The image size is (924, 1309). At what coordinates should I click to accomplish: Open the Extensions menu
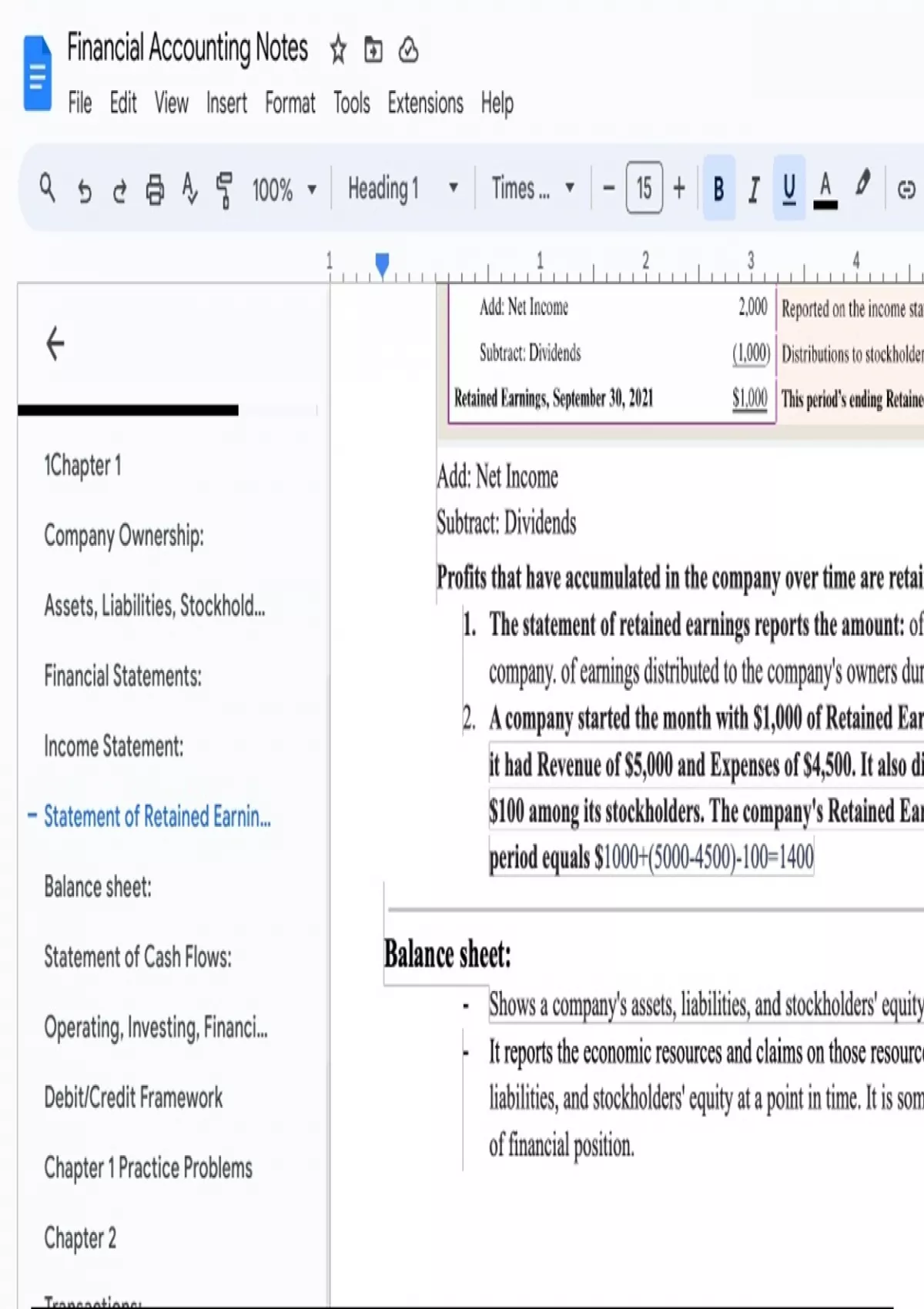click(425, 103)
